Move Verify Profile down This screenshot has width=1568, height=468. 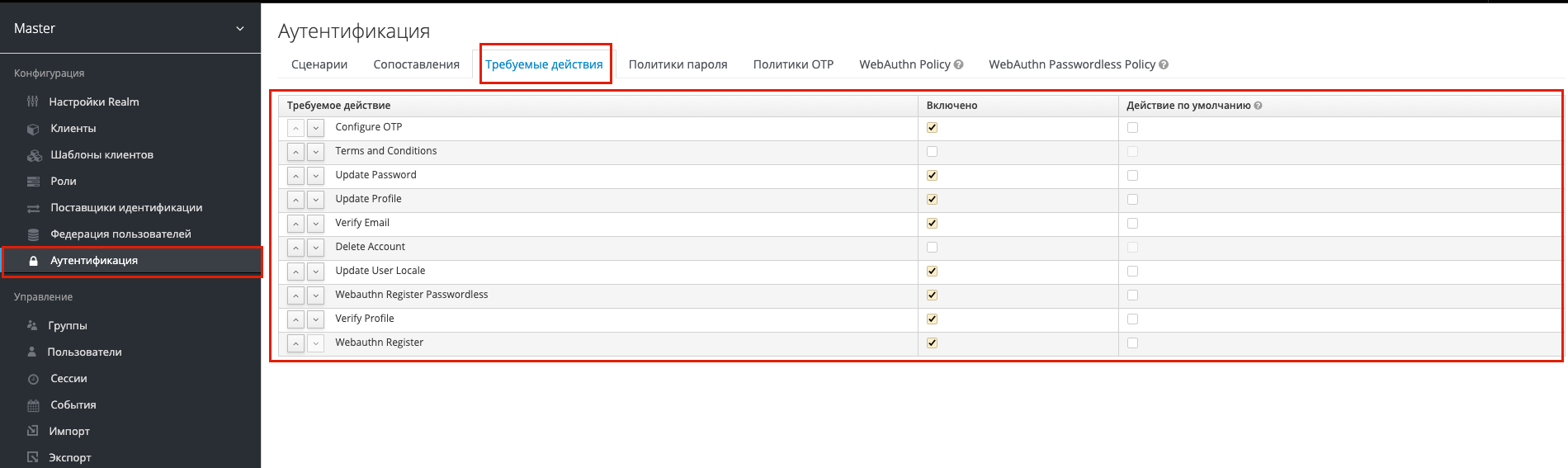point(315,319)
